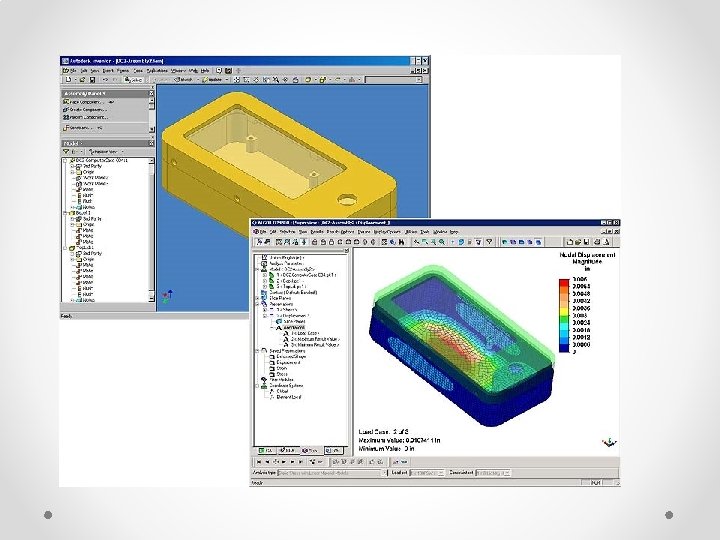Select the first Origin folder in Inventor tree
The height and width of the screenshot is (540, 720).
tap(85, 172)
